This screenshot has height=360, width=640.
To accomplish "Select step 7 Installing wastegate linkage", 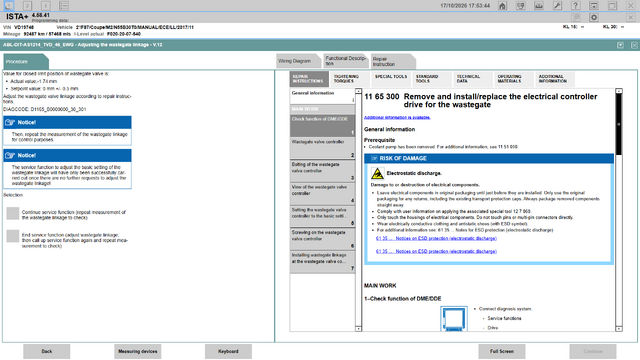I will [322, 261].
